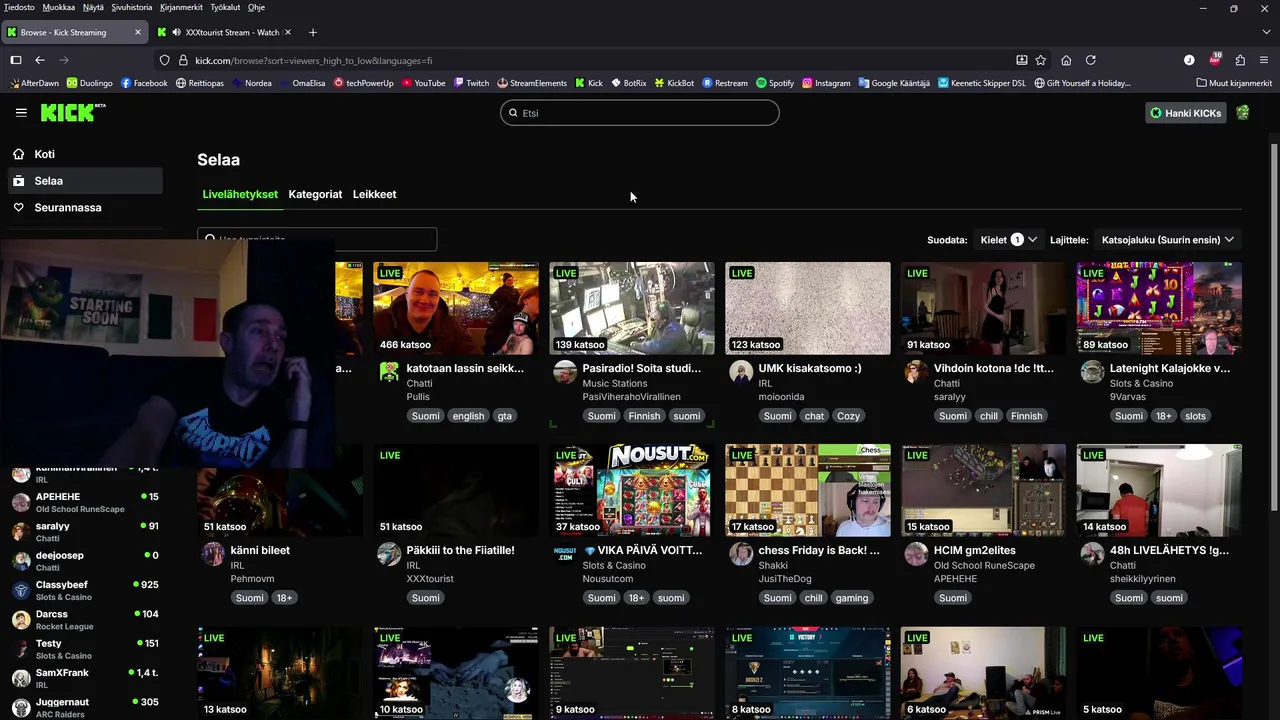Open Seurannassa following page
Viewport: 1280px width, 720px height.
(84, 208)
